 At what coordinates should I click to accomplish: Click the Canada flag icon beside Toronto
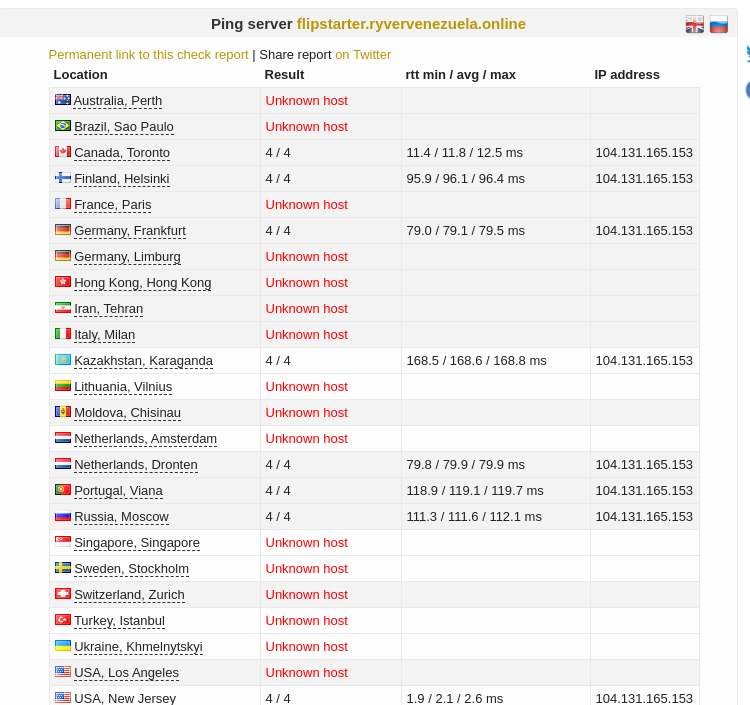(63, 152)
